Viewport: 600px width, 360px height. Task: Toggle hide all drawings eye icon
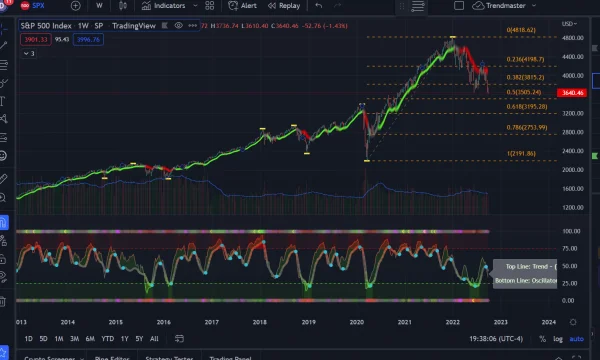[3, 277]
